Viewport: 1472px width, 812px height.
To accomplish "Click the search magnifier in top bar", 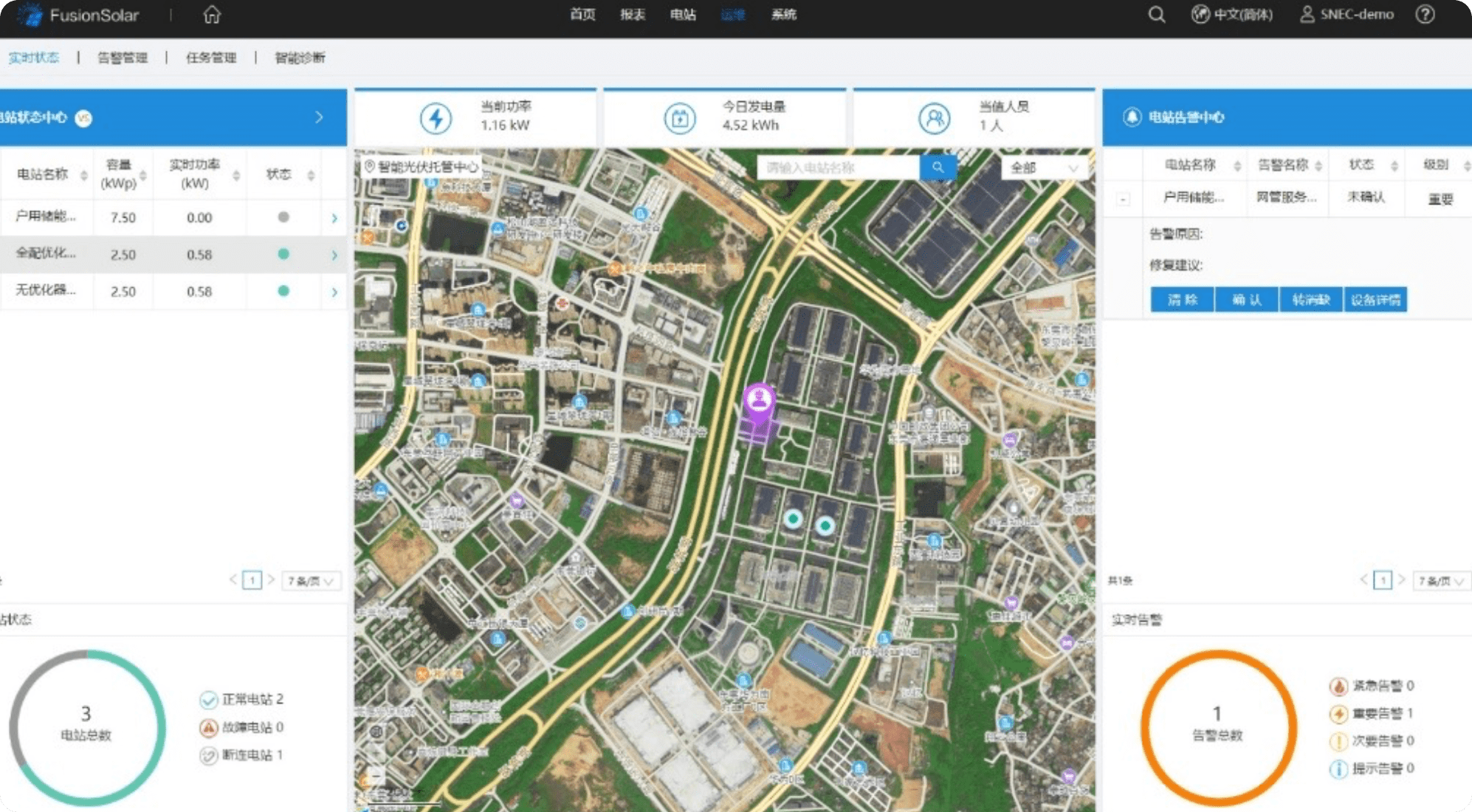I will click(x=1157, y=15).
